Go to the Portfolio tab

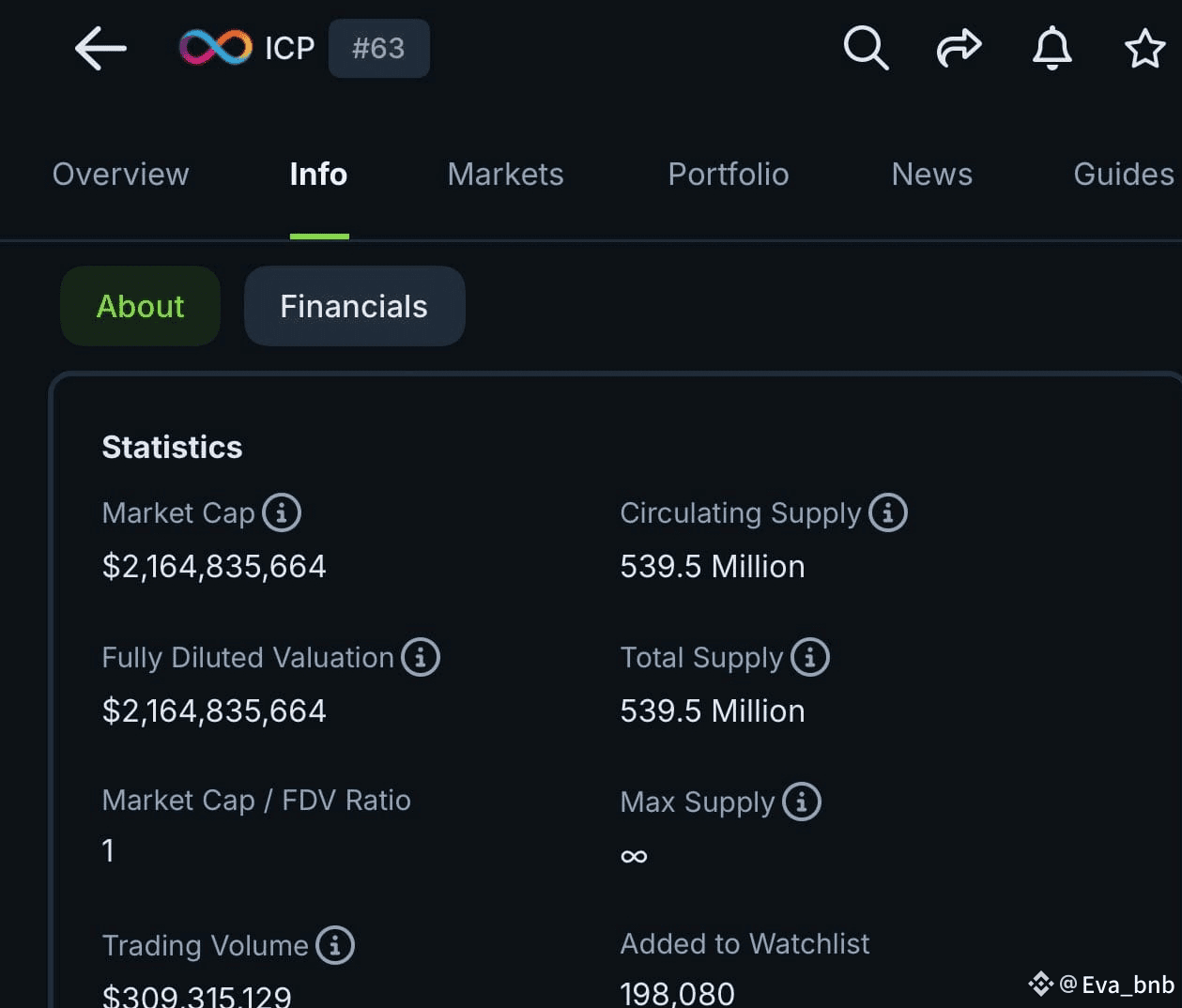pyautogui.click(x=728, y=174)
